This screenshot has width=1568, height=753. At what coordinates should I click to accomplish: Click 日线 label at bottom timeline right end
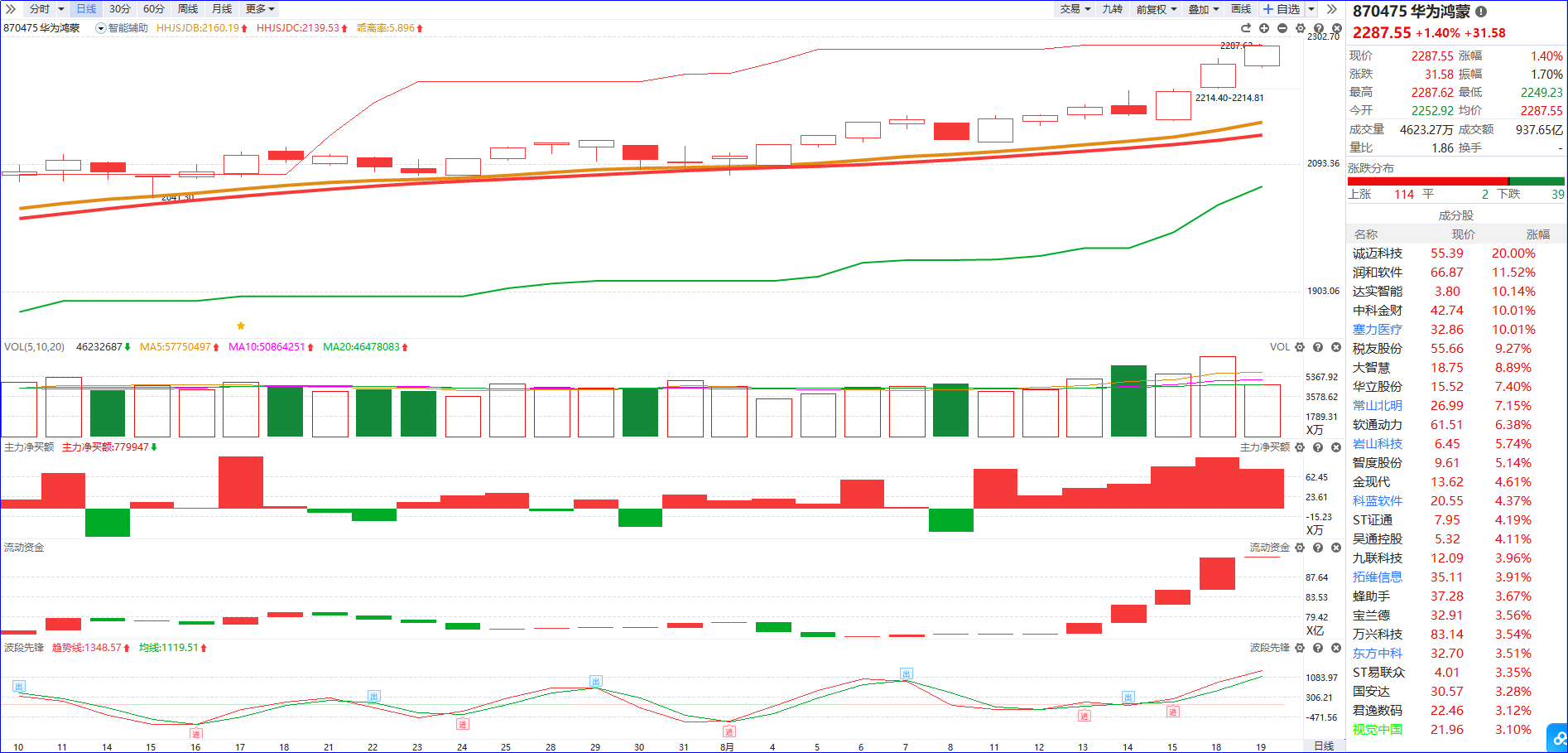click(1324, 746)
